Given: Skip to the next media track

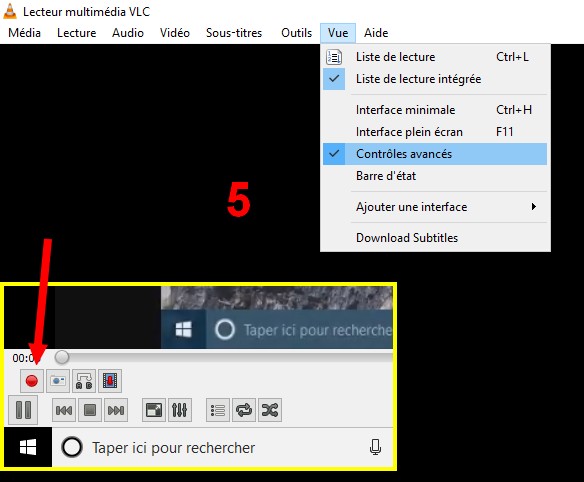Looking at the screenshot, I should 116,410.
